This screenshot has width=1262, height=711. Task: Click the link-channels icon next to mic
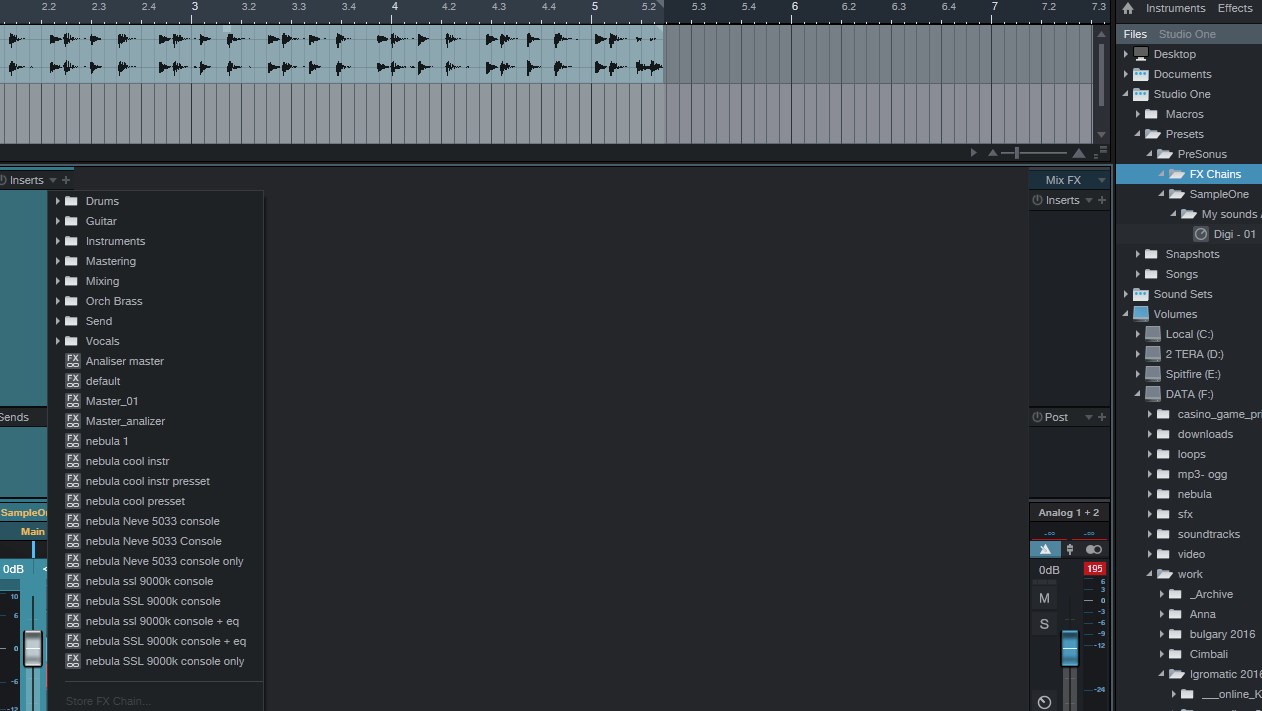click(x=1094, y=549)
